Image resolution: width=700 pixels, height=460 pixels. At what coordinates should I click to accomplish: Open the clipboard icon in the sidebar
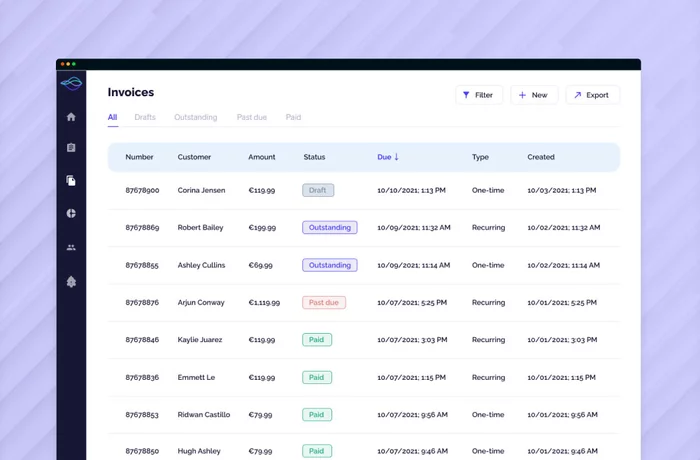71,148
